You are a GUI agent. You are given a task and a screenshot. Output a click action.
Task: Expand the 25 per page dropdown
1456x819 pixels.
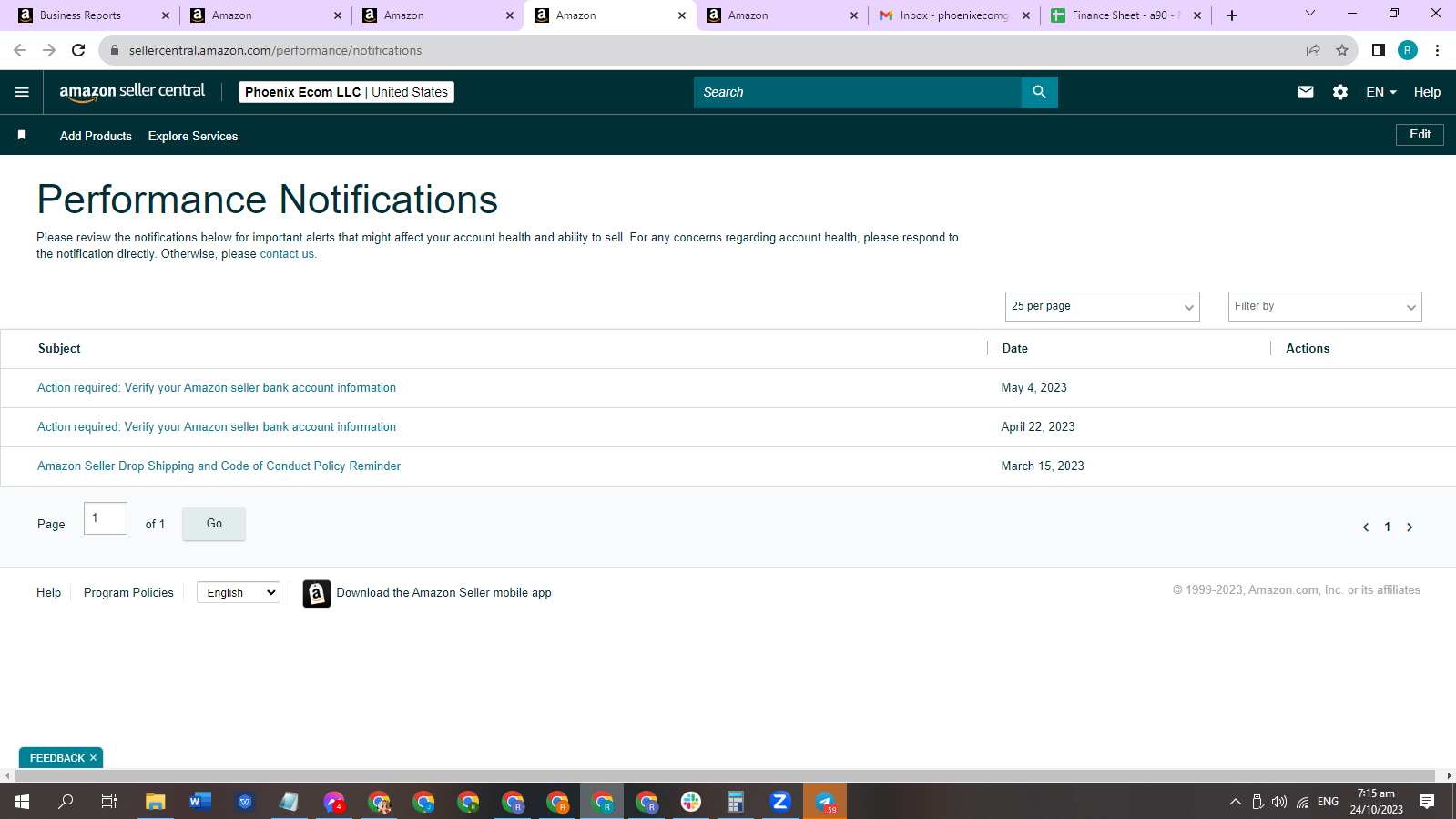pyautogui.click(x=1103, y=306)
